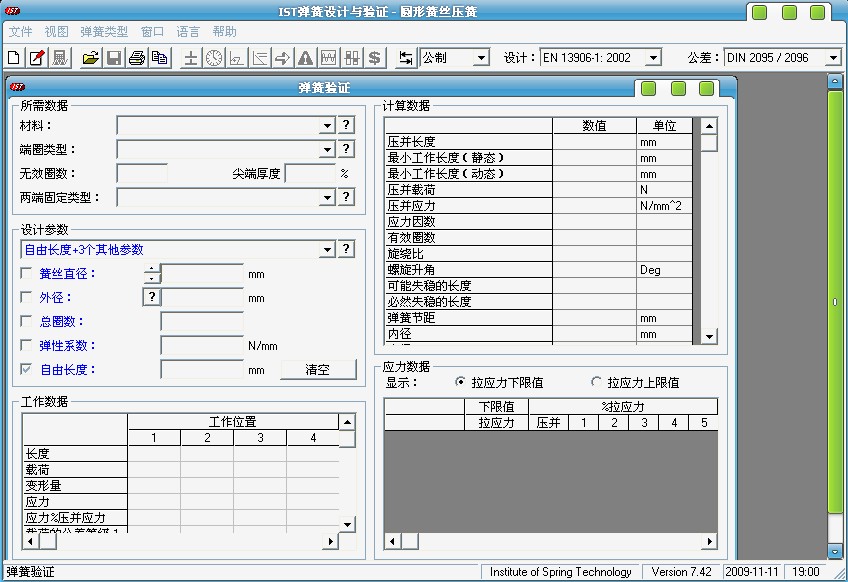The height and width of the screenshot is (582, 848).
Task: Open the 两端固定类型 dropdown
Action: click(x=327, y=197)
